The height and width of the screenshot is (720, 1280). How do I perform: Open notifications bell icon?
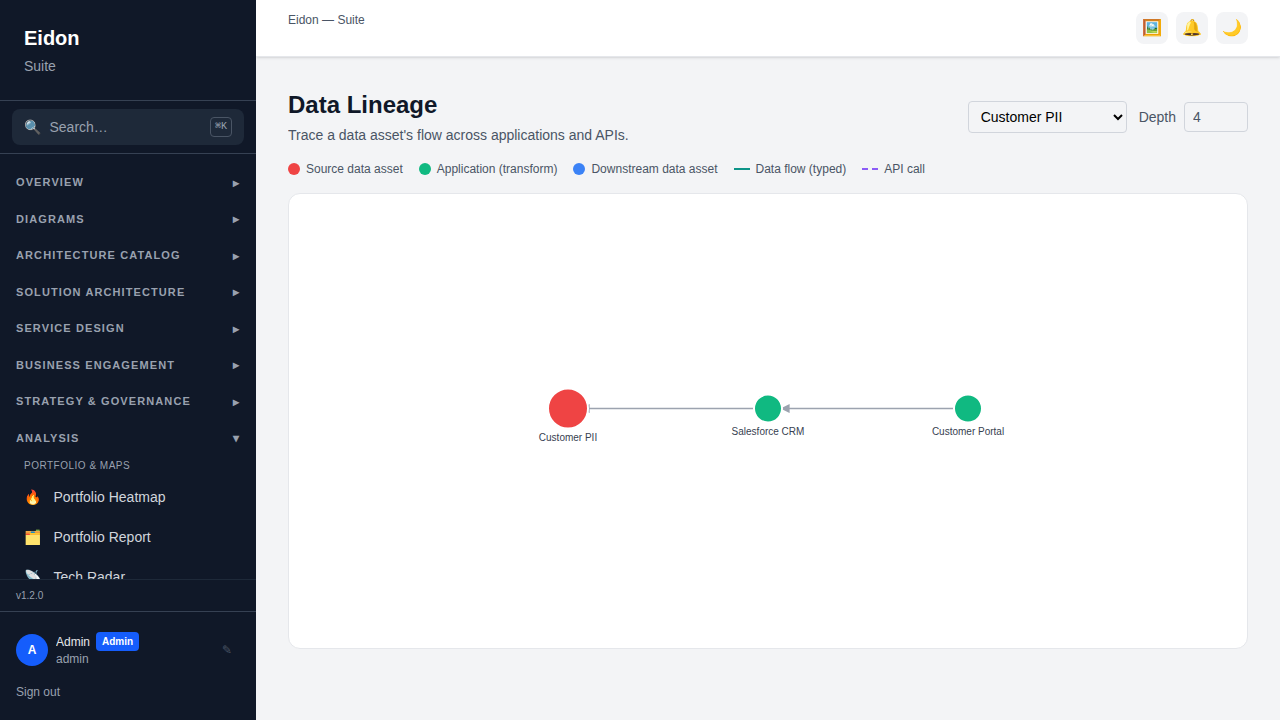pyautogui.click(x=1192, y=28)
